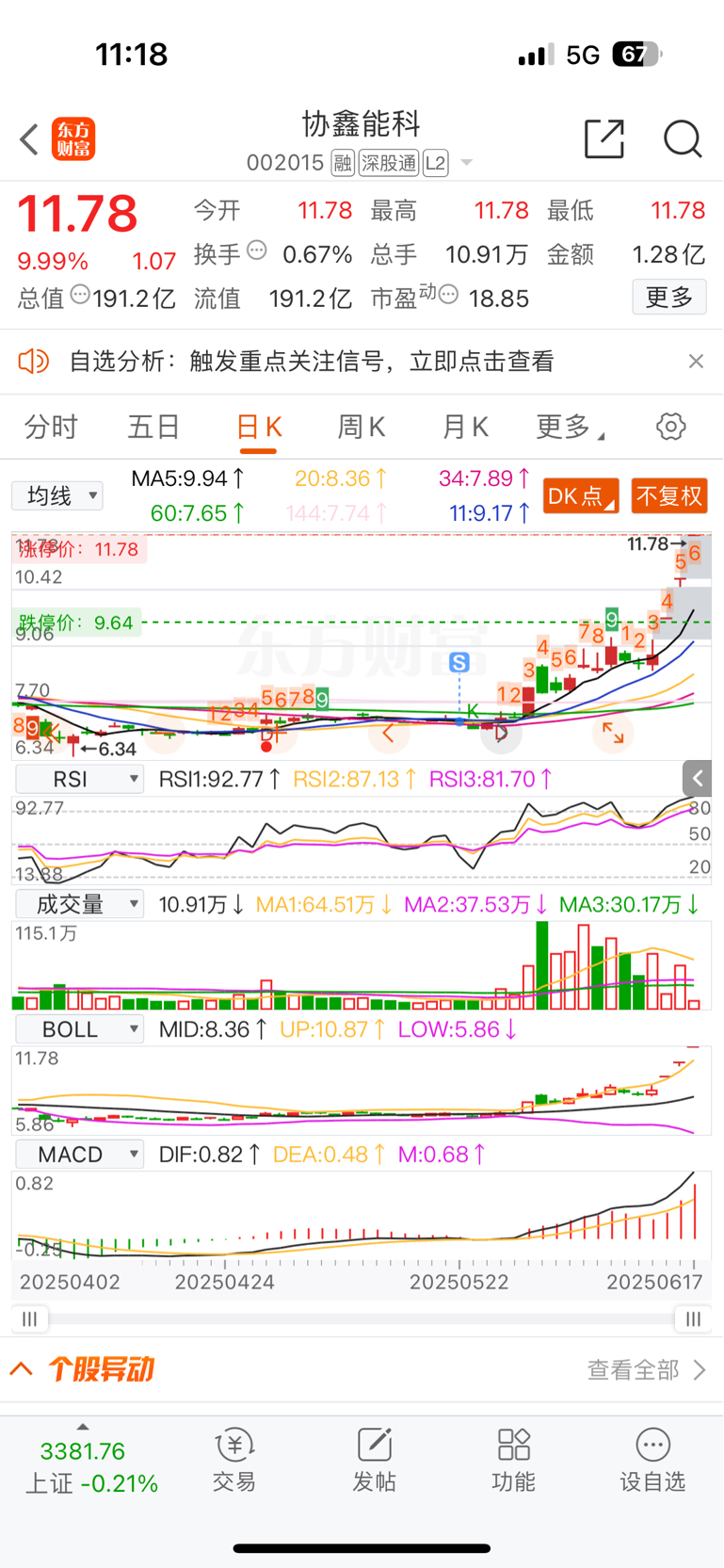Tap info icon beside 总值
This screenshot has height=1568, width=724.
pyautogui.click(x=80, y=296)
